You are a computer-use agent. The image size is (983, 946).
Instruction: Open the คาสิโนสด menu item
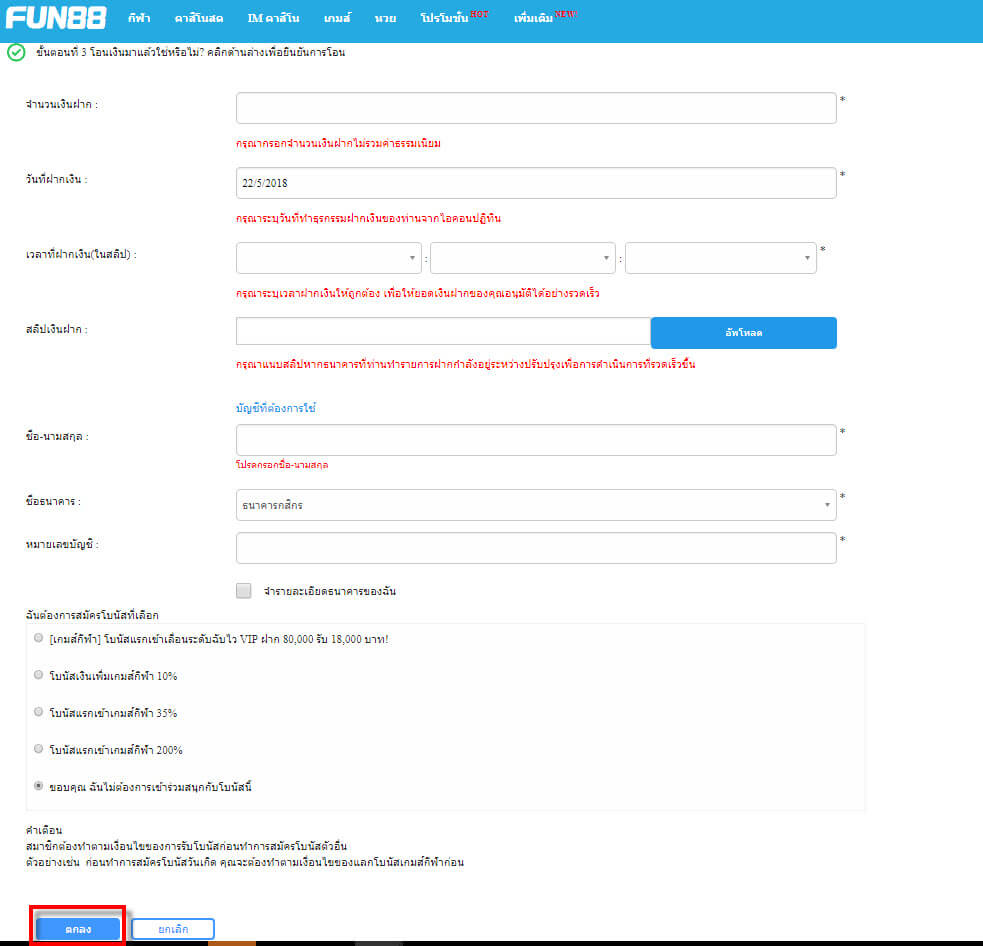point(198,19)
